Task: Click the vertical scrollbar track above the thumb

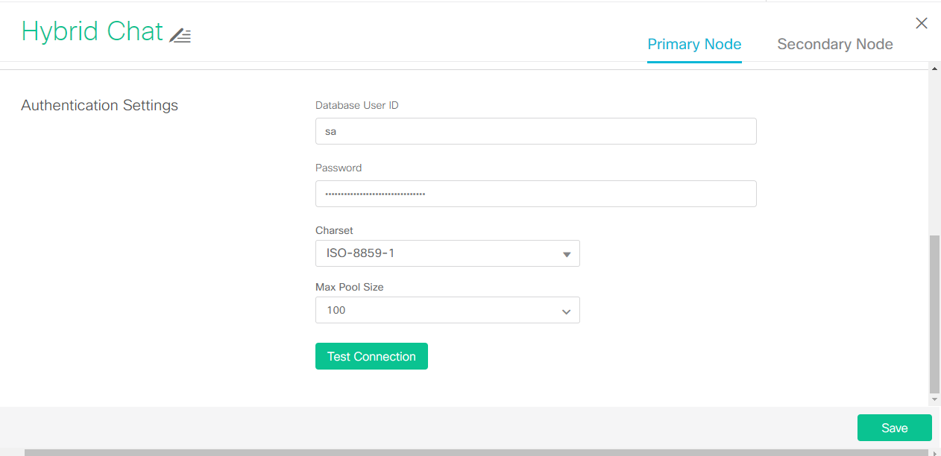Action: (x=934, y=150)
